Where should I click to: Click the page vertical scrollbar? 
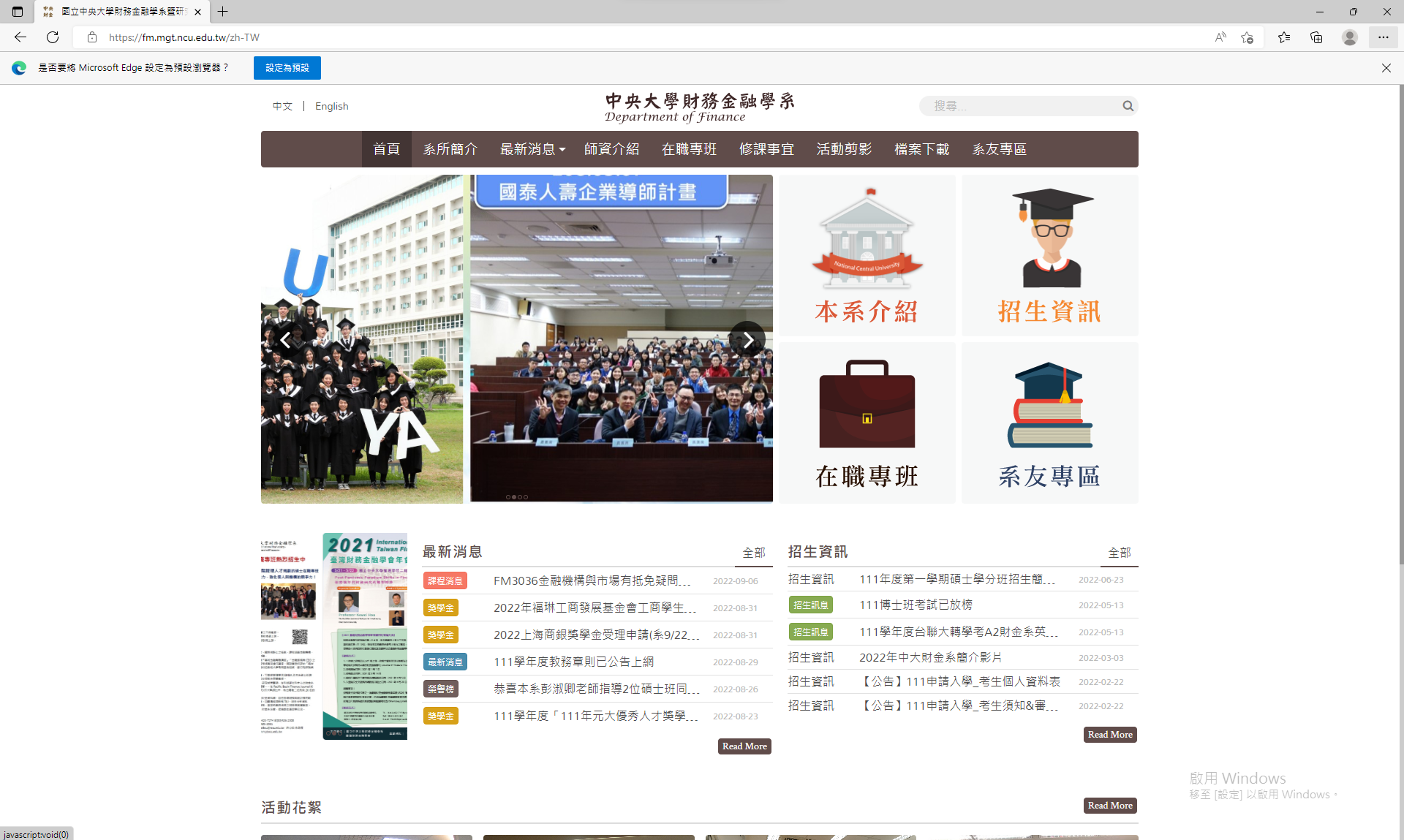(1400, 325)
